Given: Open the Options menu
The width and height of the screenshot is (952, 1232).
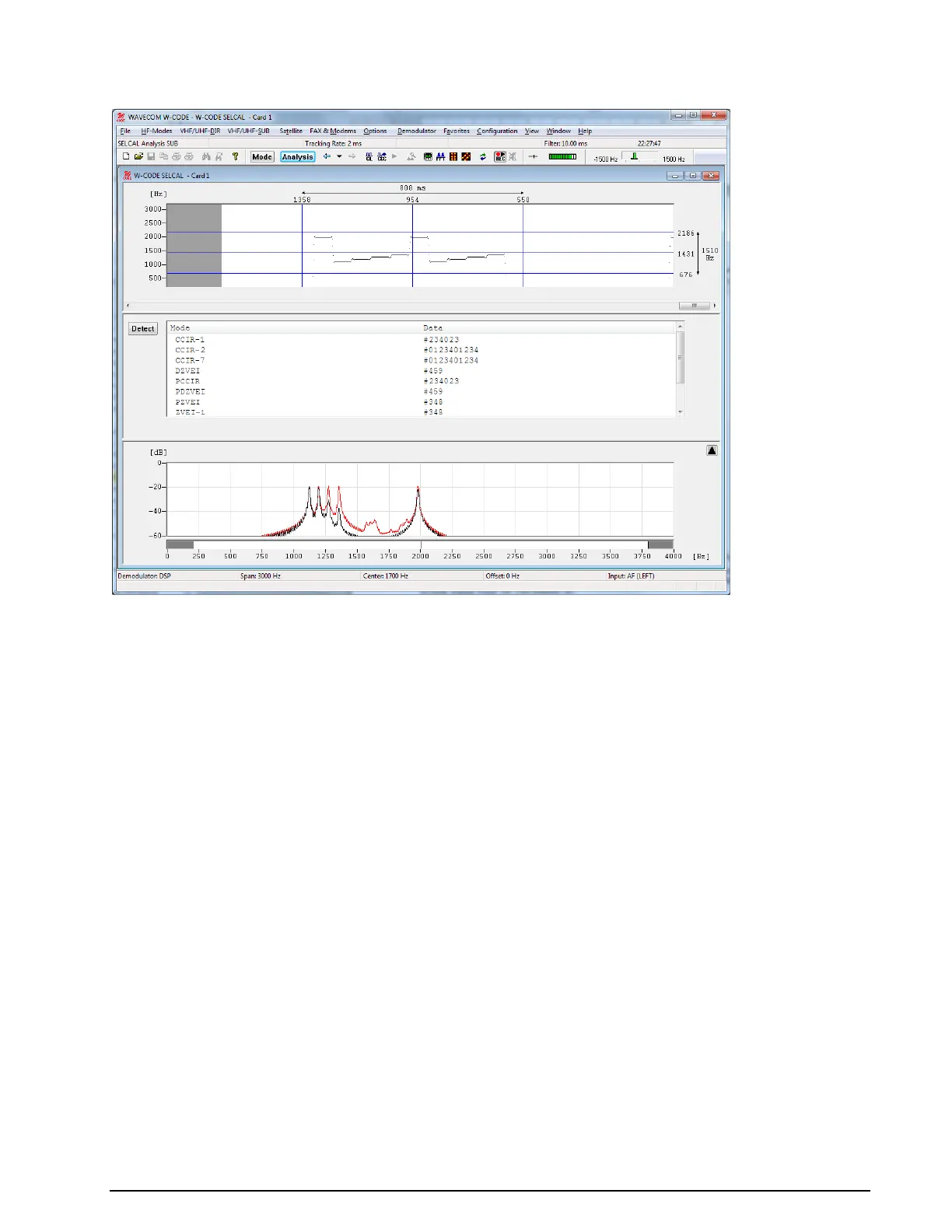Looking at the screenshot, I should click(x=375, y=131).
